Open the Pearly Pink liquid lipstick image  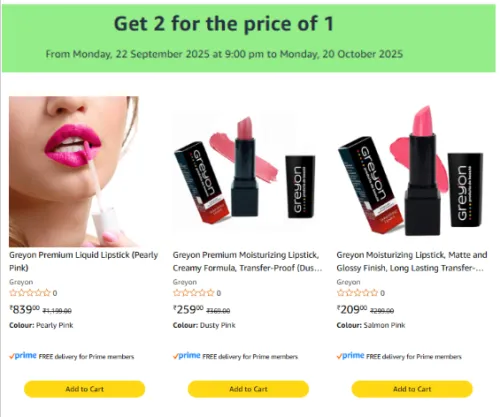click(74, 171)
